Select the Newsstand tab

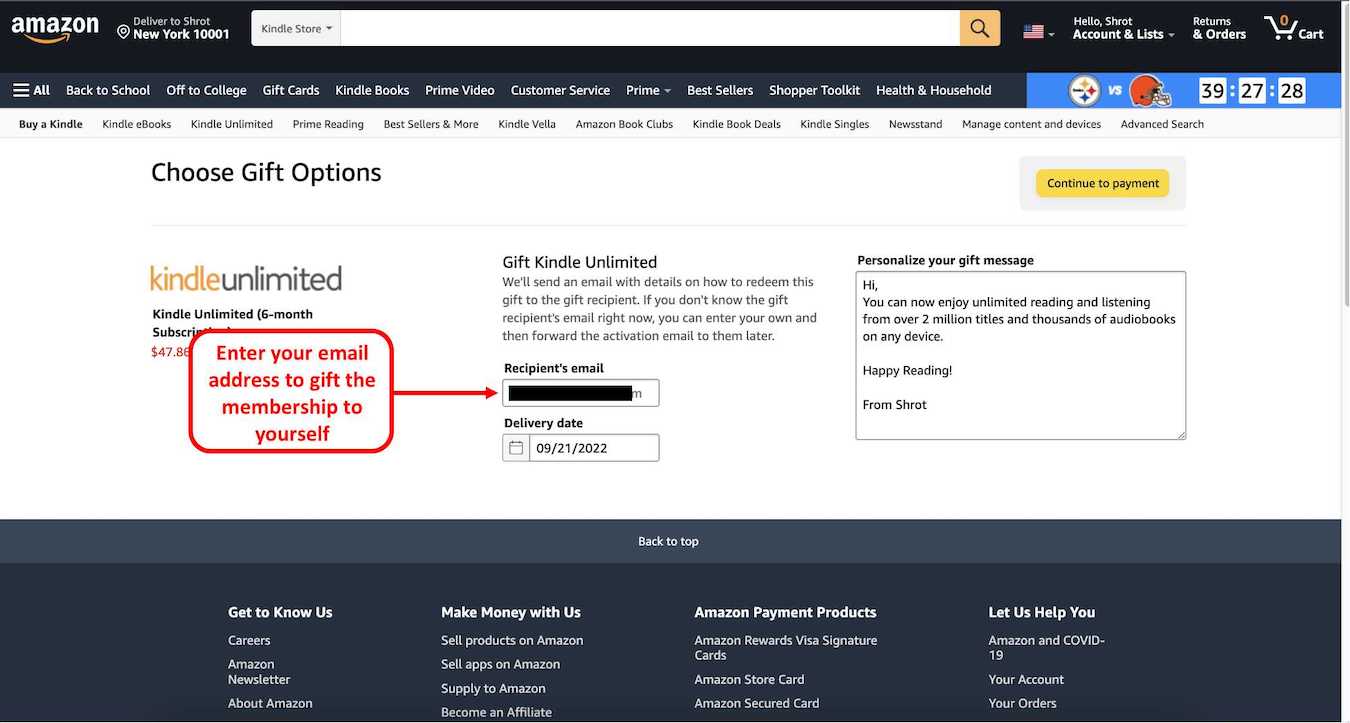916,124
